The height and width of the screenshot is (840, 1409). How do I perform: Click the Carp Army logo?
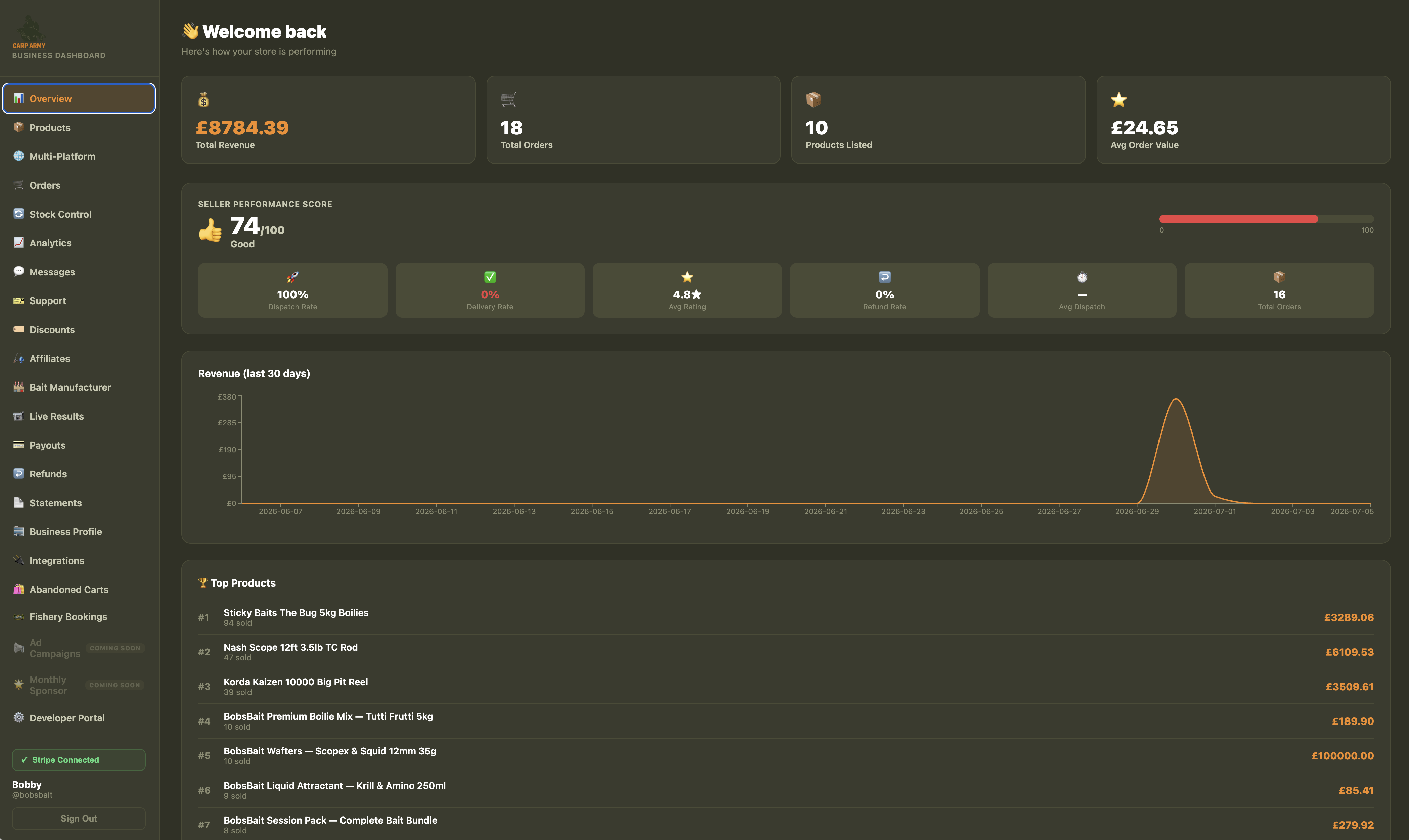point(30,33)
